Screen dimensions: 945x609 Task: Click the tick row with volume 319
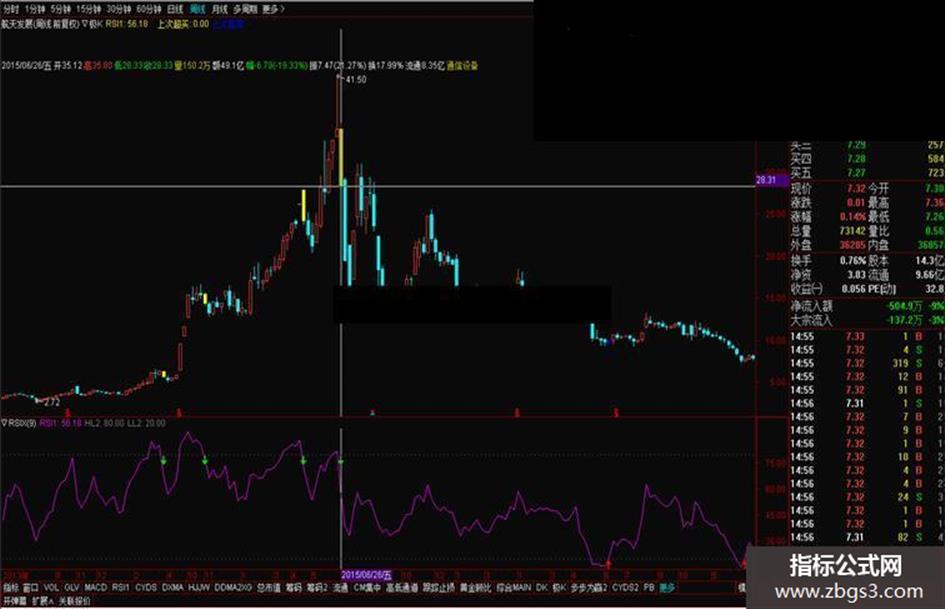[x=867, y=363]
